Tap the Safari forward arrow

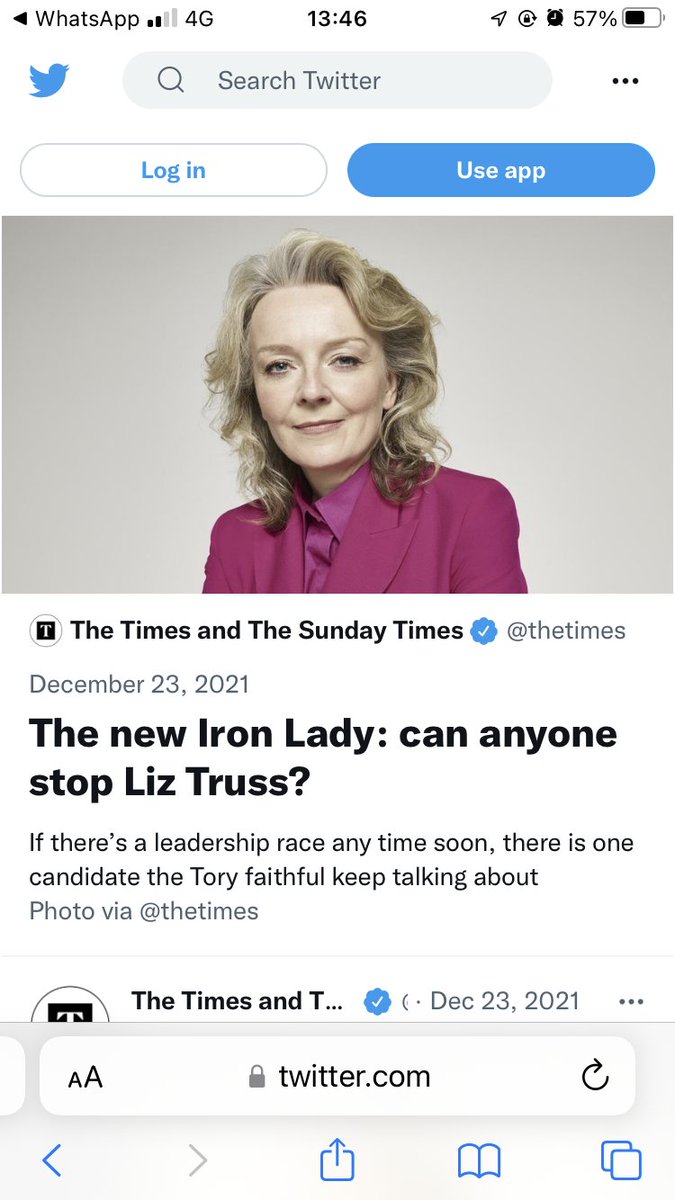198,1160
